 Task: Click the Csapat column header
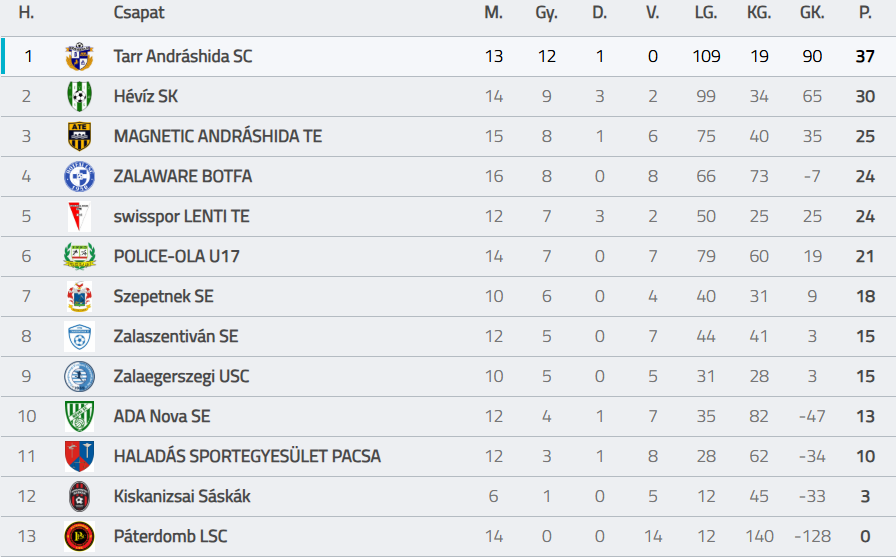[x=139, y=13]
